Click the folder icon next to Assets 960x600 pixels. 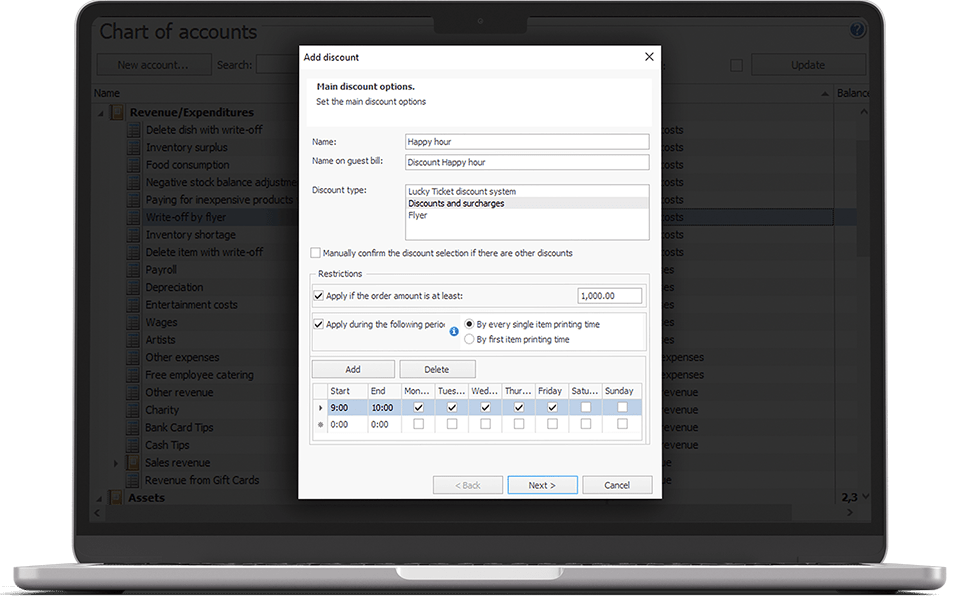coord(115,497)
